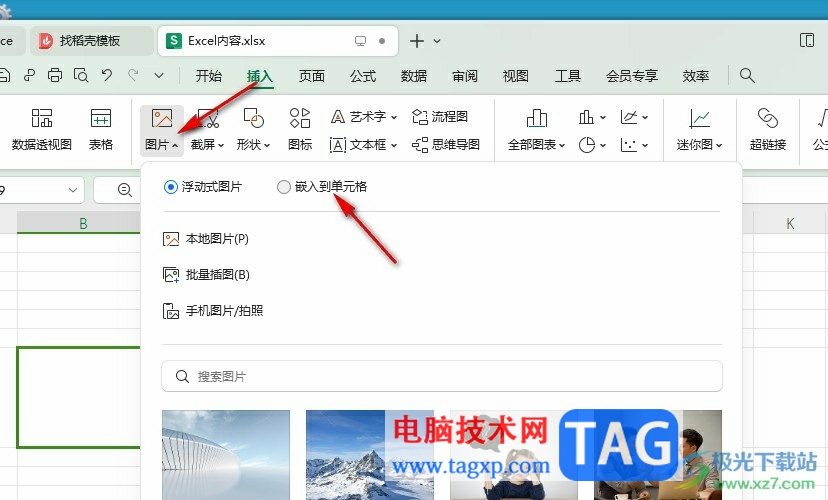
Task: Expand the 截屏 dropdown arrow
Action: point(221,145)
